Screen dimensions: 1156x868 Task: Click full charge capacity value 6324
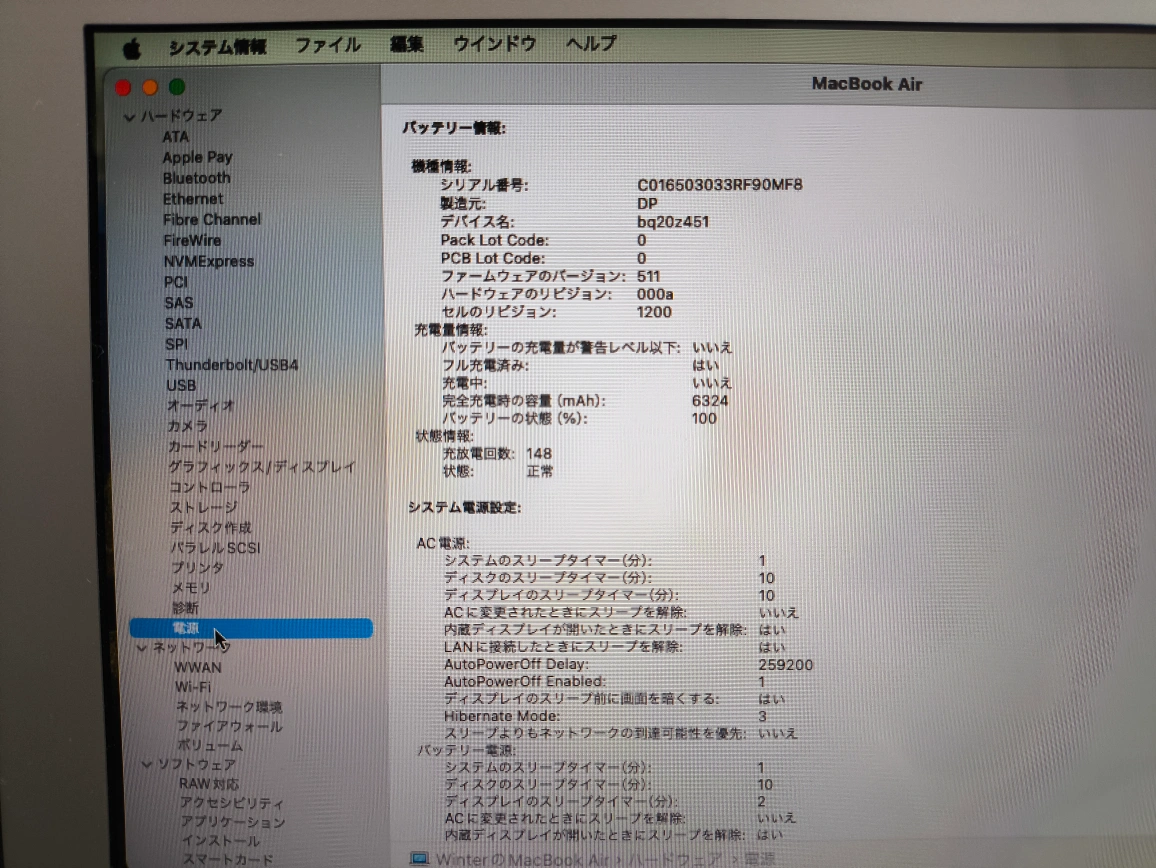tap(710, 400)
